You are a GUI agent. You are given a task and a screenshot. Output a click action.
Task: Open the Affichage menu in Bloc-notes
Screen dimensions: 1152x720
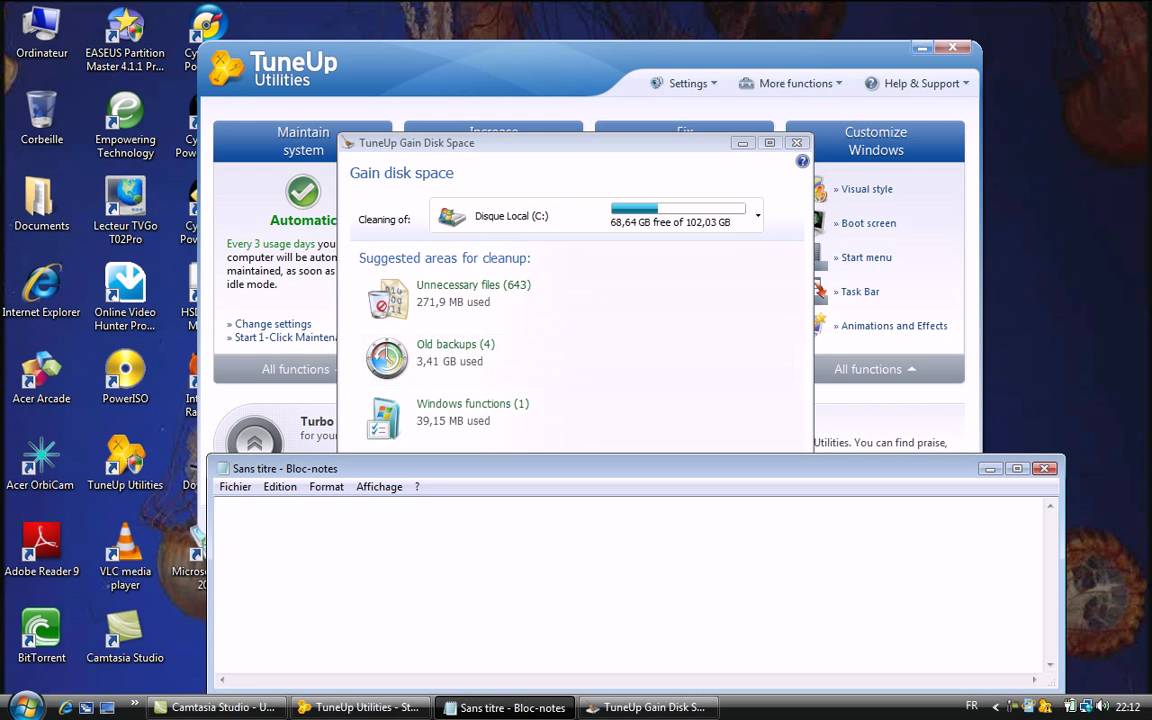pyautogui.click(x=379, y=486)
